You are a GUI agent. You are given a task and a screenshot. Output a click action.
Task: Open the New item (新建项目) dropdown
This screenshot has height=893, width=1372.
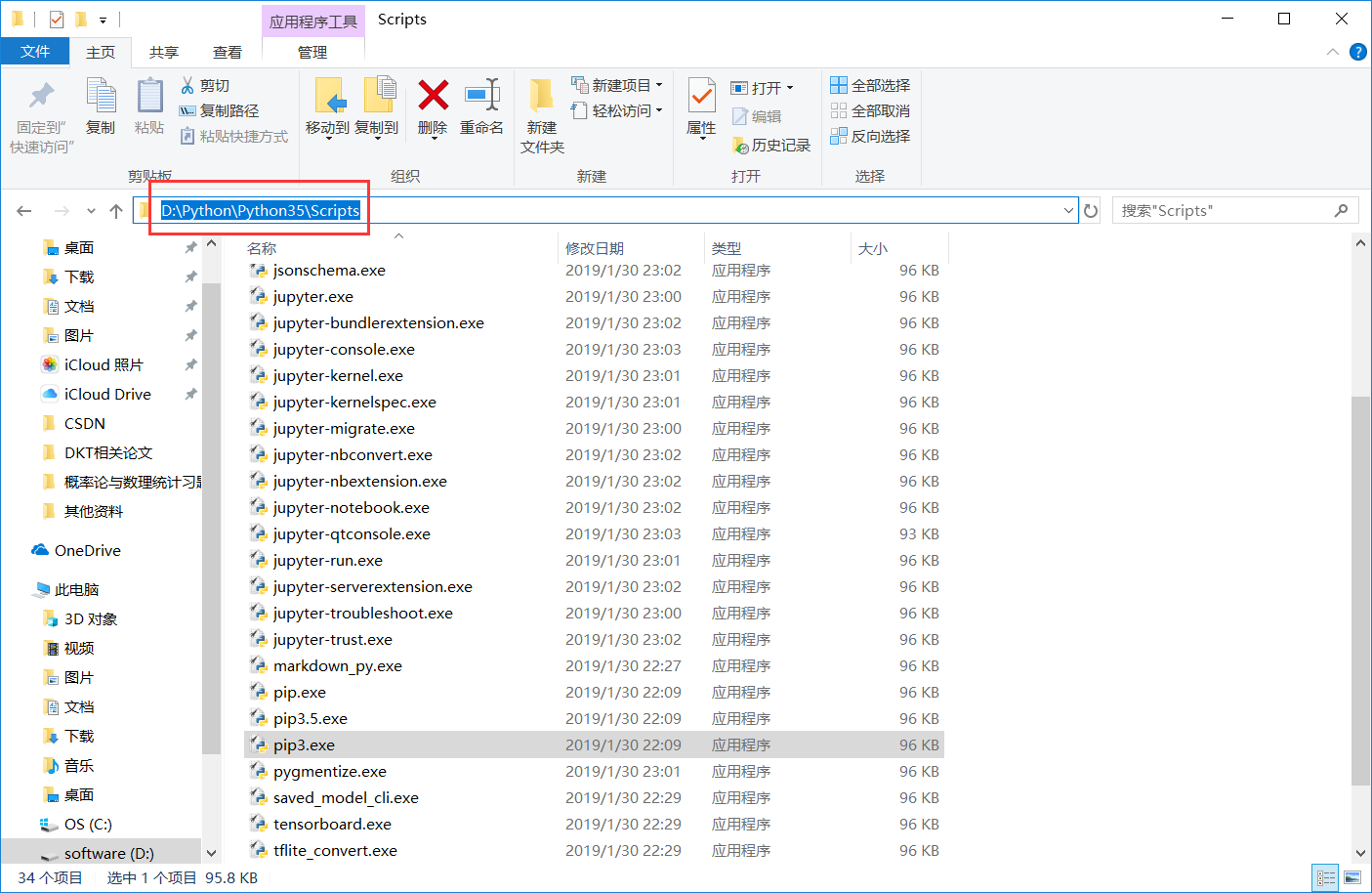tap(617, 86)
